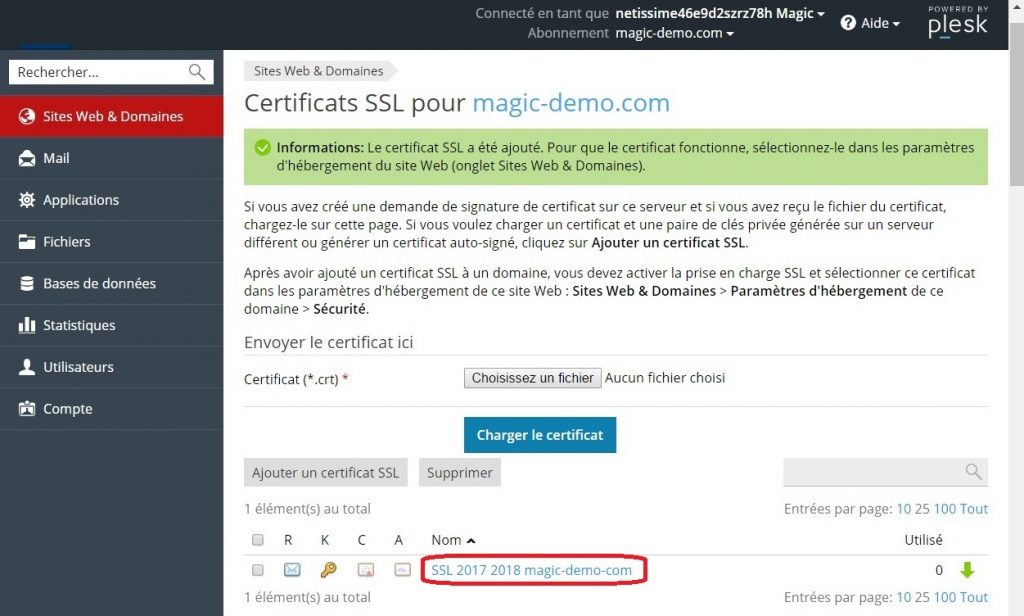Click the K column header

[x=325, y=540]
